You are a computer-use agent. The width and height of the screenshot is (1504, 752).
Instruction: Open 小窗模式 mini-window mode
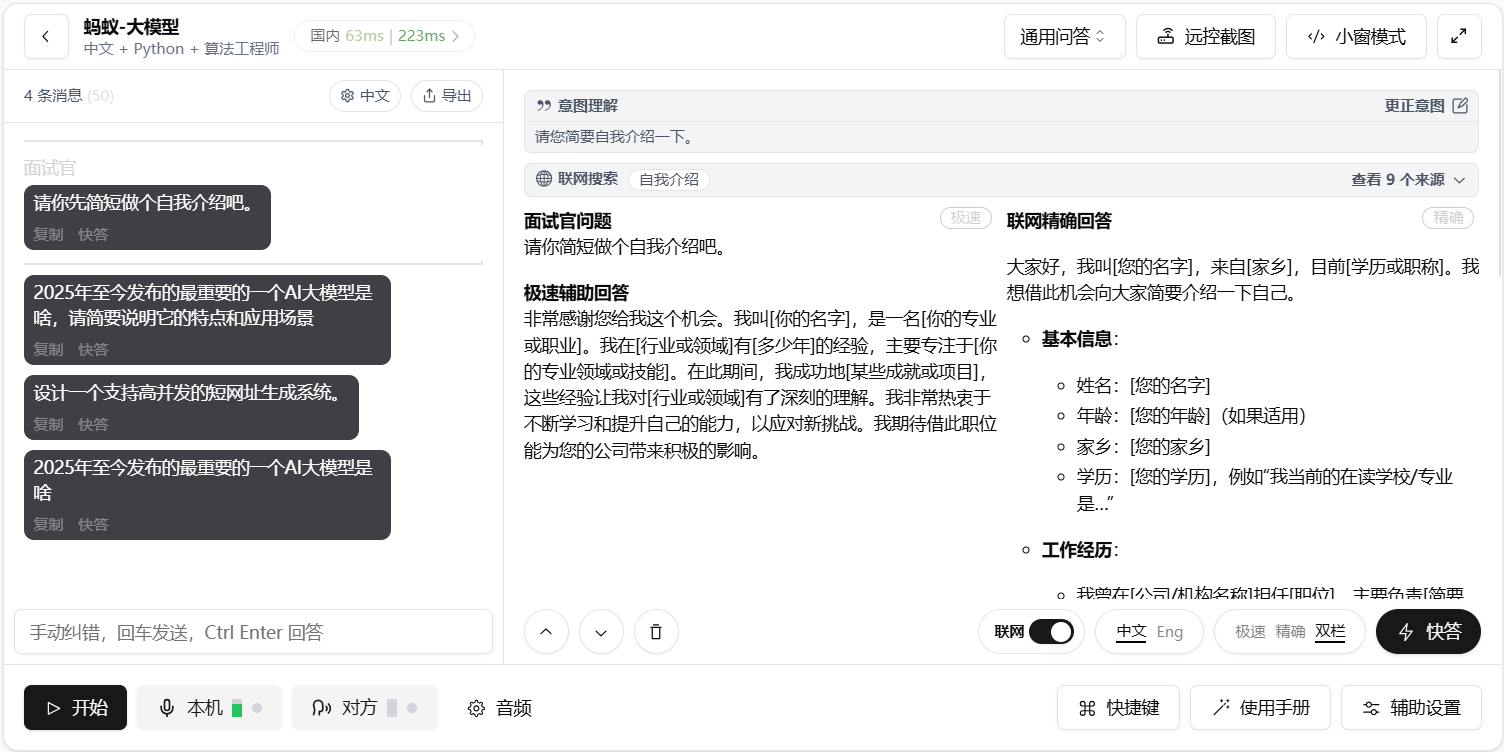point(1356,36)
